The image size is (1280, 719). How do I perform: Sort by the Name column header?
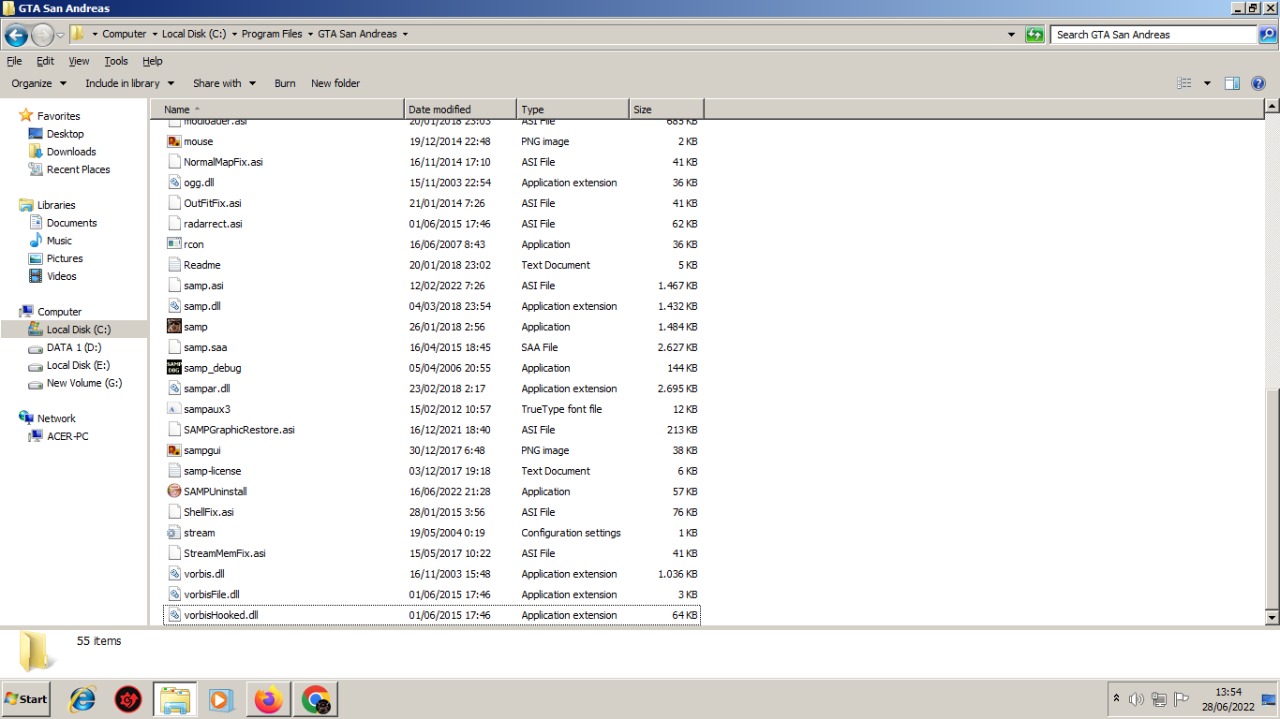(x=279, y=109)
